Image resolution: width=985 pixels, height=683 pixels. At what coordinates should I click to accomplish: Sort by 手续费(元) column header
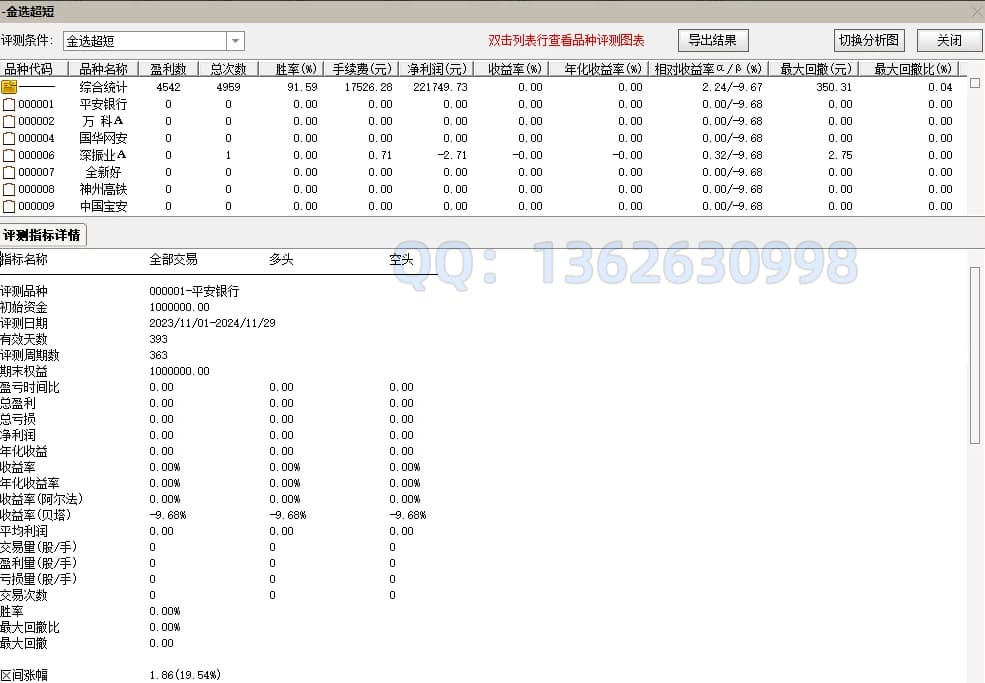[362, 68]
